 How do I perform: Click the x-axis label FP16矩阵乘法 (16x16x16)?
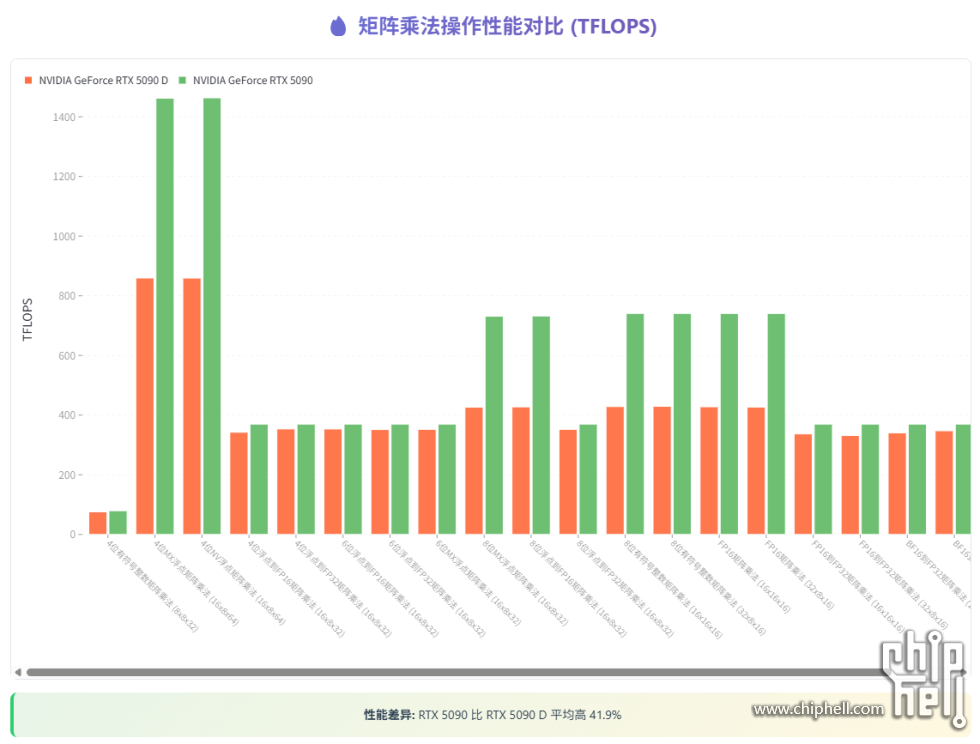(754, 576)
